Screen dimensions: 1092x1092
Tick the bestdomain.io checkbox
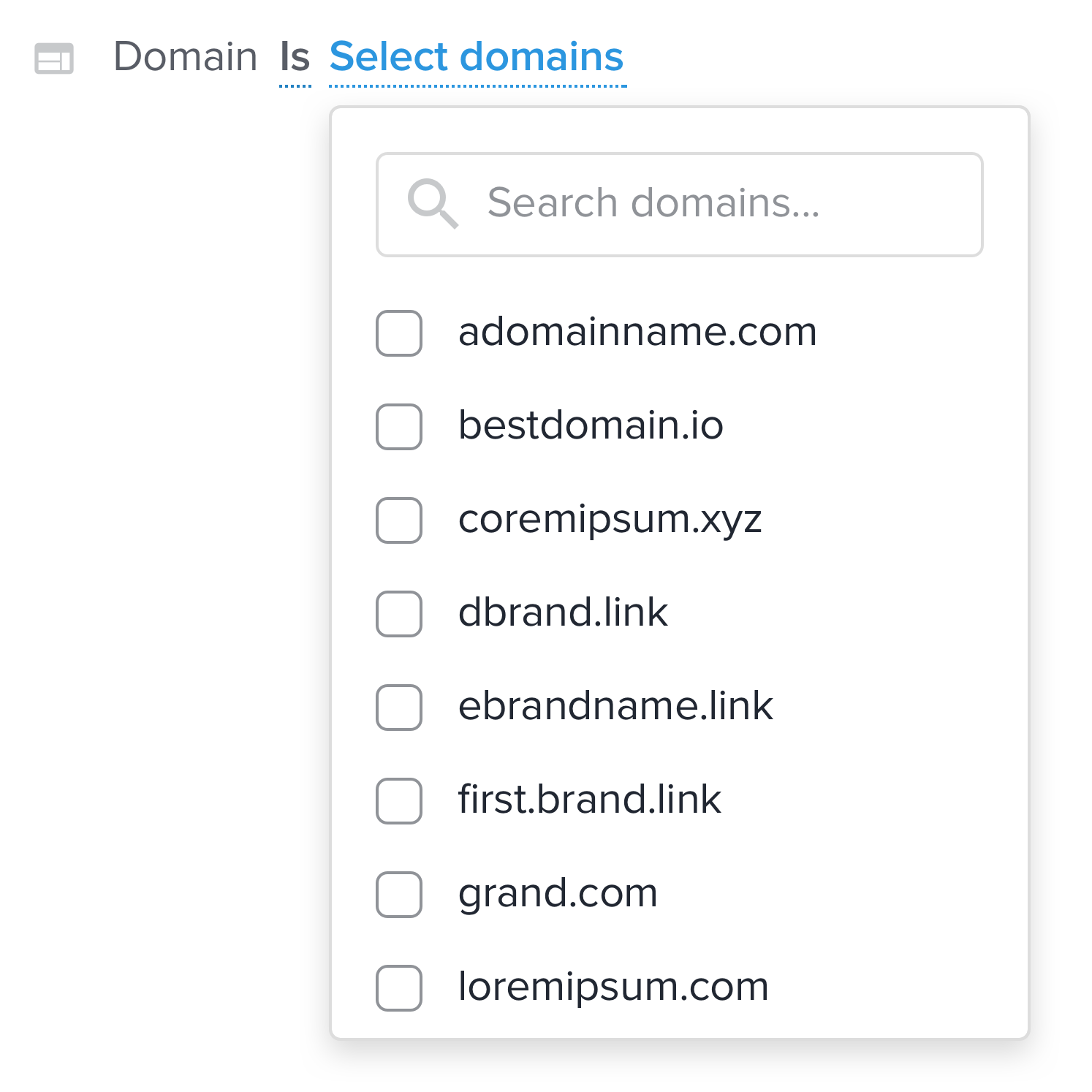point(399,427)
